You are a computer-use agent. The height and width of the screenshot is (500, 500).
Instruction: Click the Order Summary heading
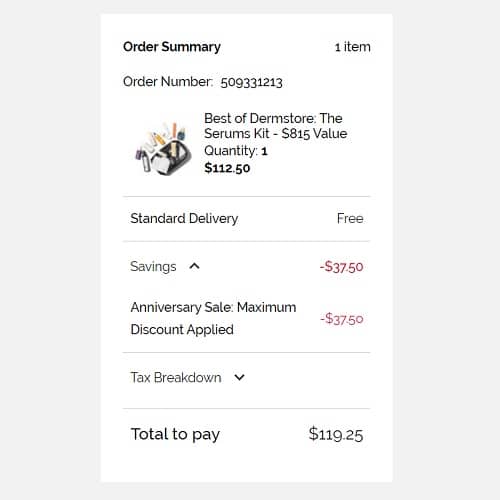[172, 47]
